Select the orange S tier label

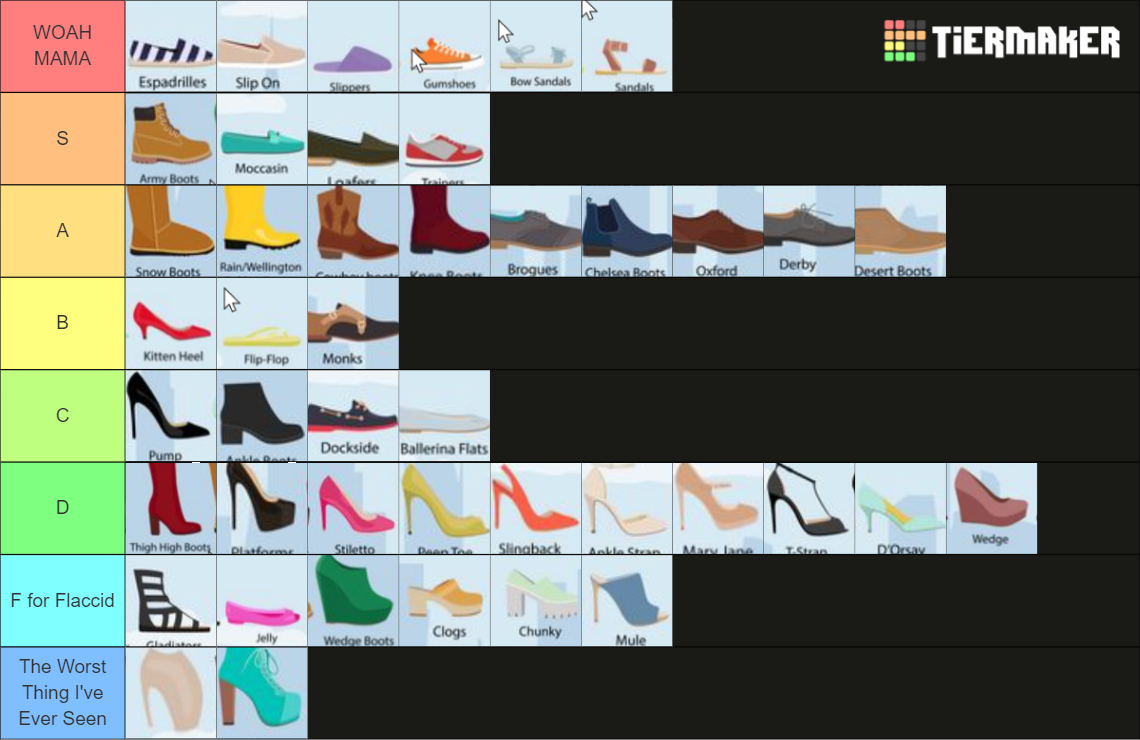62,139
